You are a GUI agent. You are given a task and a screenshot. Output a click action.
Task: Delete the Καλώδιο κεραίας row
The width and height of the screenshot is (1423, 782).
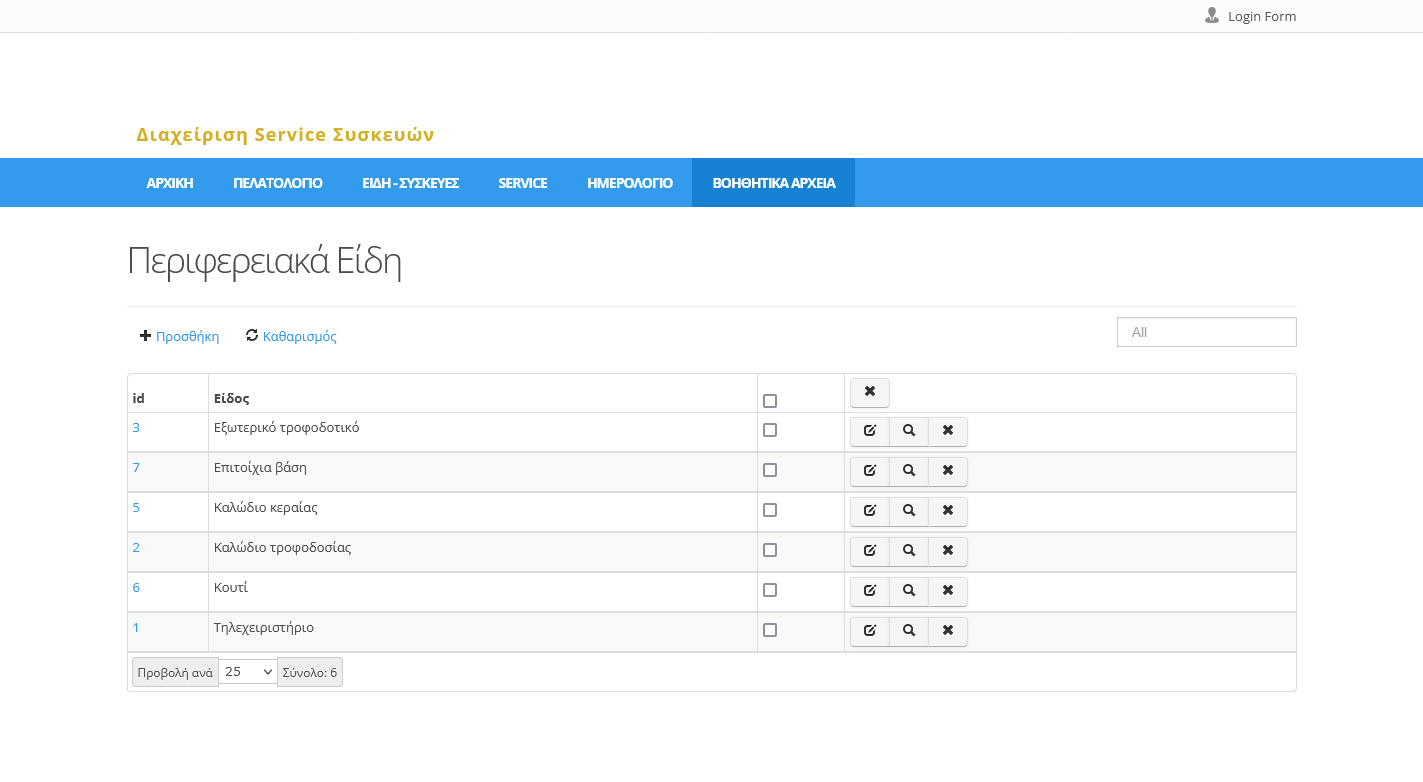947,511
